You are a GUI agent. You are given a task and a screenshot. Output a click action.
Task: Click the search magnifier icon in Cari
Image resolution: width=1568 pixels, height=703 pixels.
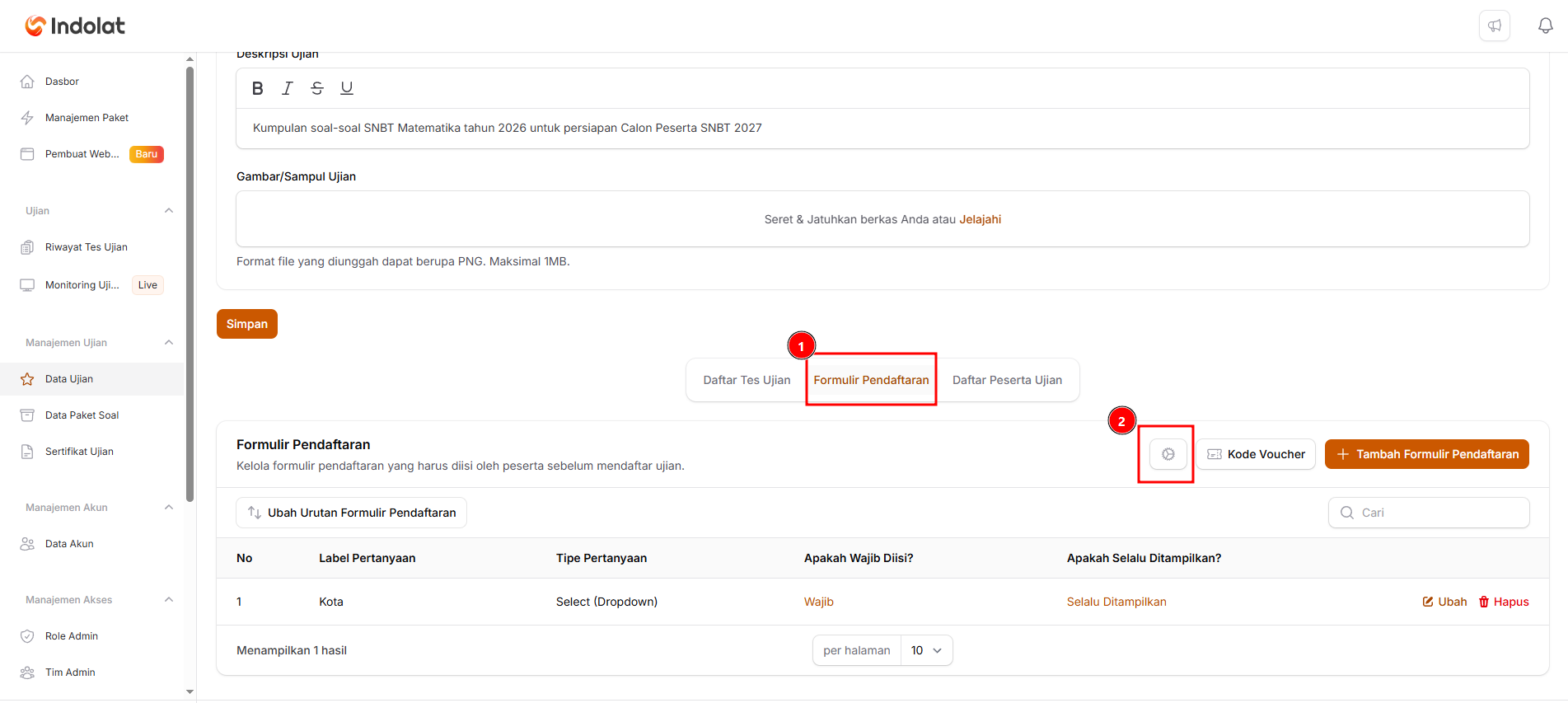(x=1347, y=513)
